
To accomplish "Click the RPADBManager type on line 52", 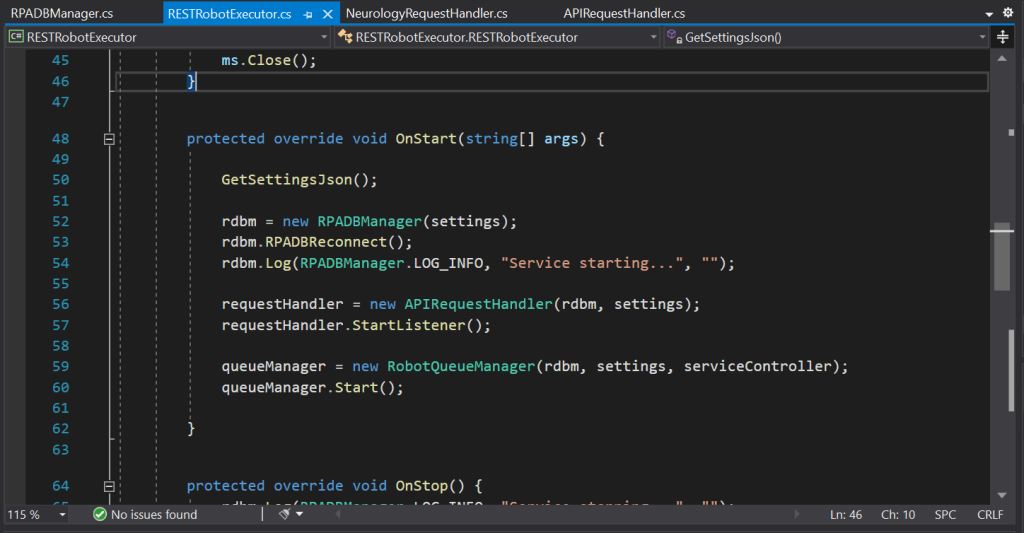I will 370,221.
